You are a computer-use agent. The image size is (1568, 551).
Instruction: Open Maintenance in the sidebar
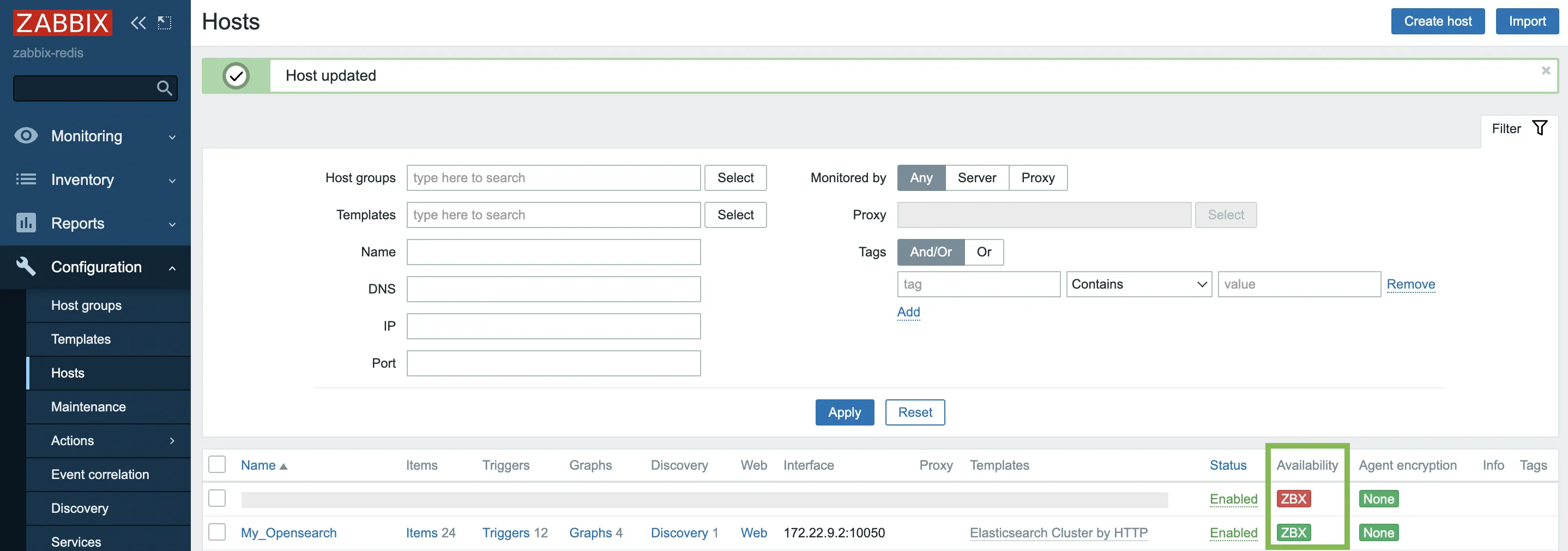(88, 407)
